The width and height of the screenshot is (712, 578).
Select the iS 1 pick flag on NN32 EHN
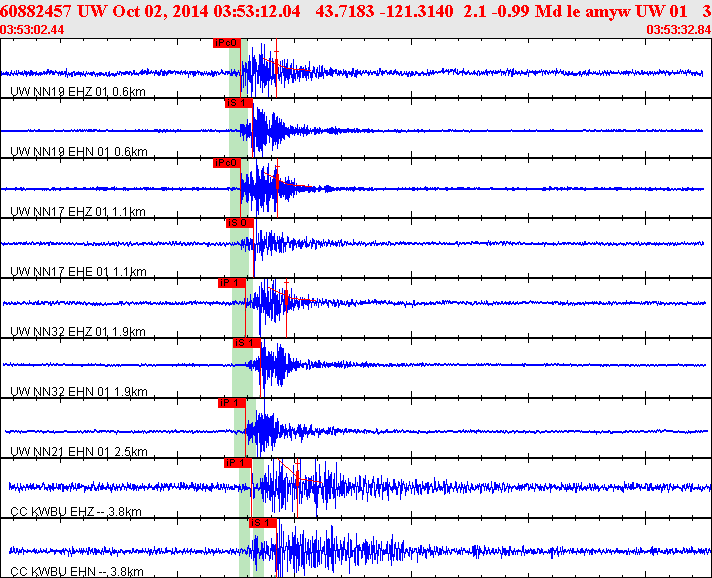[x=247, y=343]
